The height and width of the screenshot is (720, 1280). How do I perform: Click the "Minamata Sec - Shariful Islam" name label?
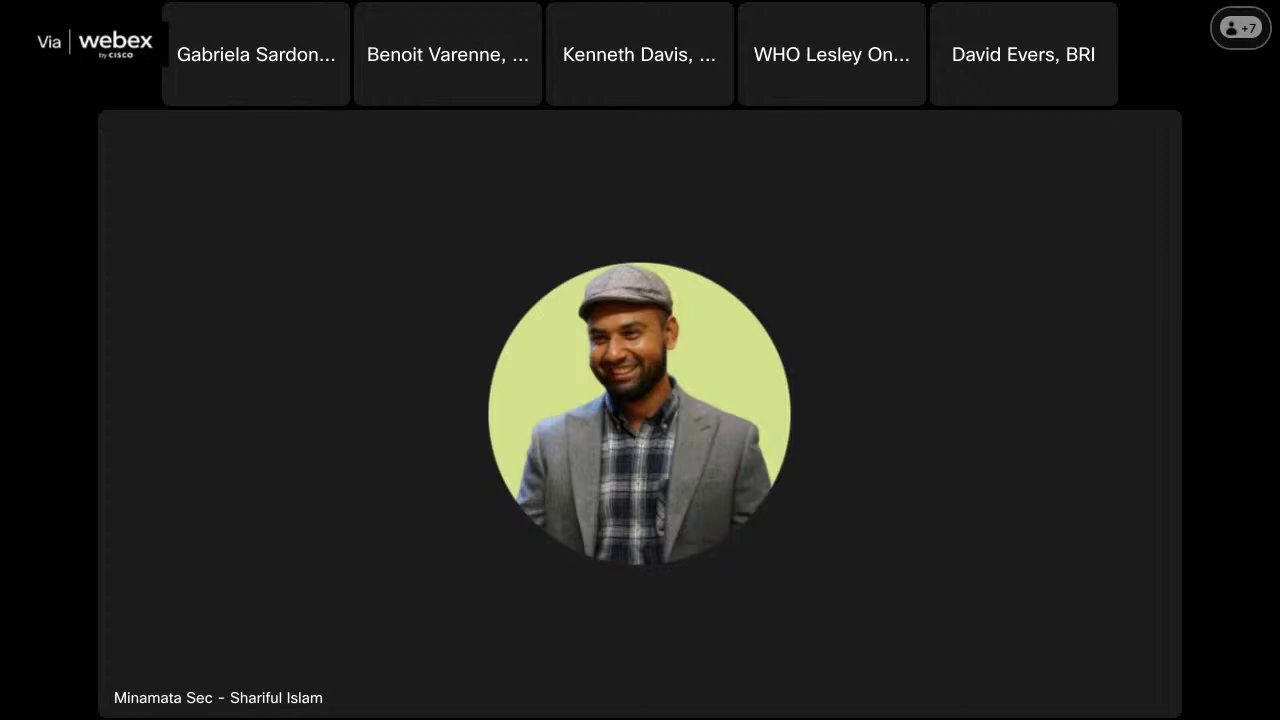pyautogui.click(x=218, y=698)
